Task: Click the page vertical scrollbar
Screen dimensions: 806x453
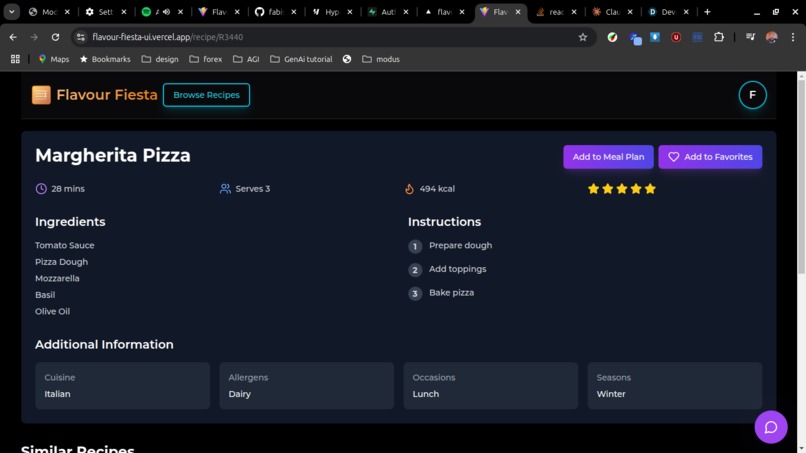Action: click(x=801, y=175)
